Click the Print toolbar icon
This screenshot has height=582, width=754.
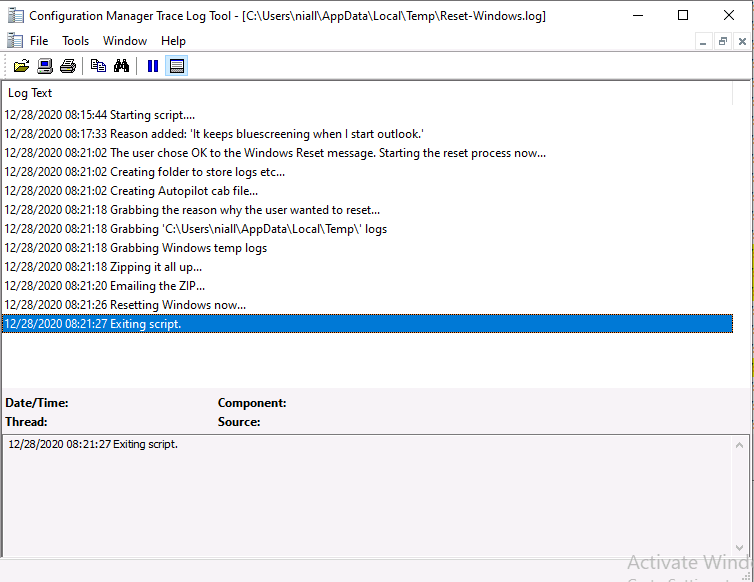pyautogui.click(x=68, y=66)
